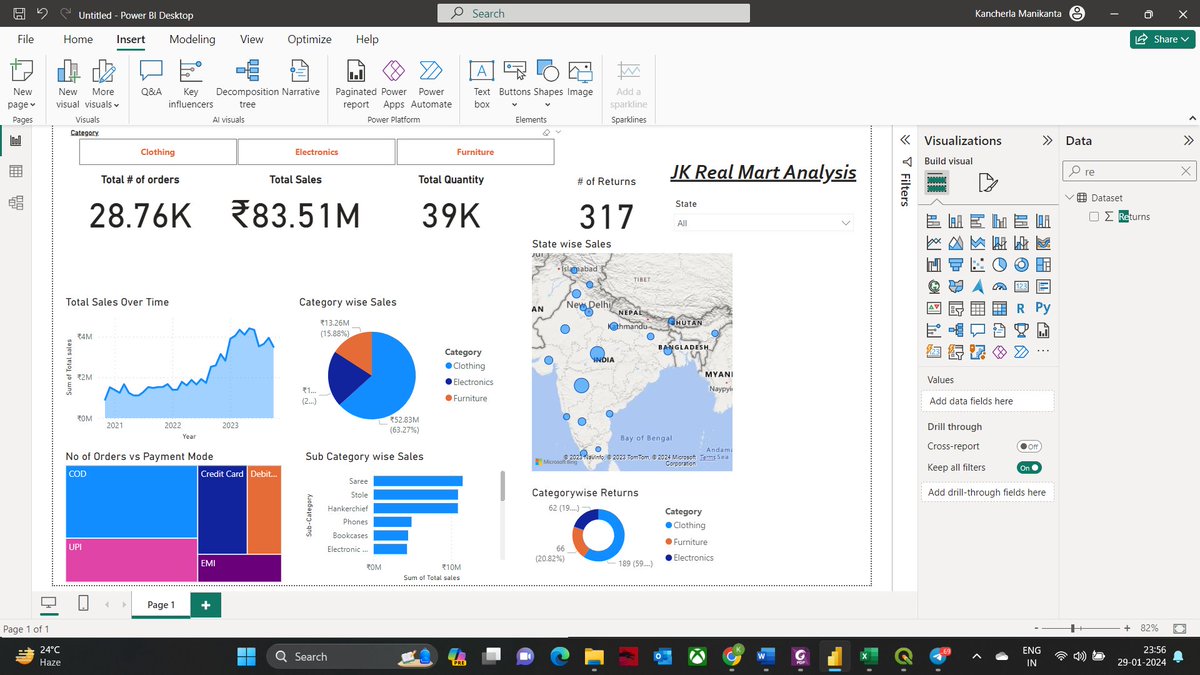Switch to Model view in left sidebar
This screenshot has height=675, width=1200.
tap(16, 203)
